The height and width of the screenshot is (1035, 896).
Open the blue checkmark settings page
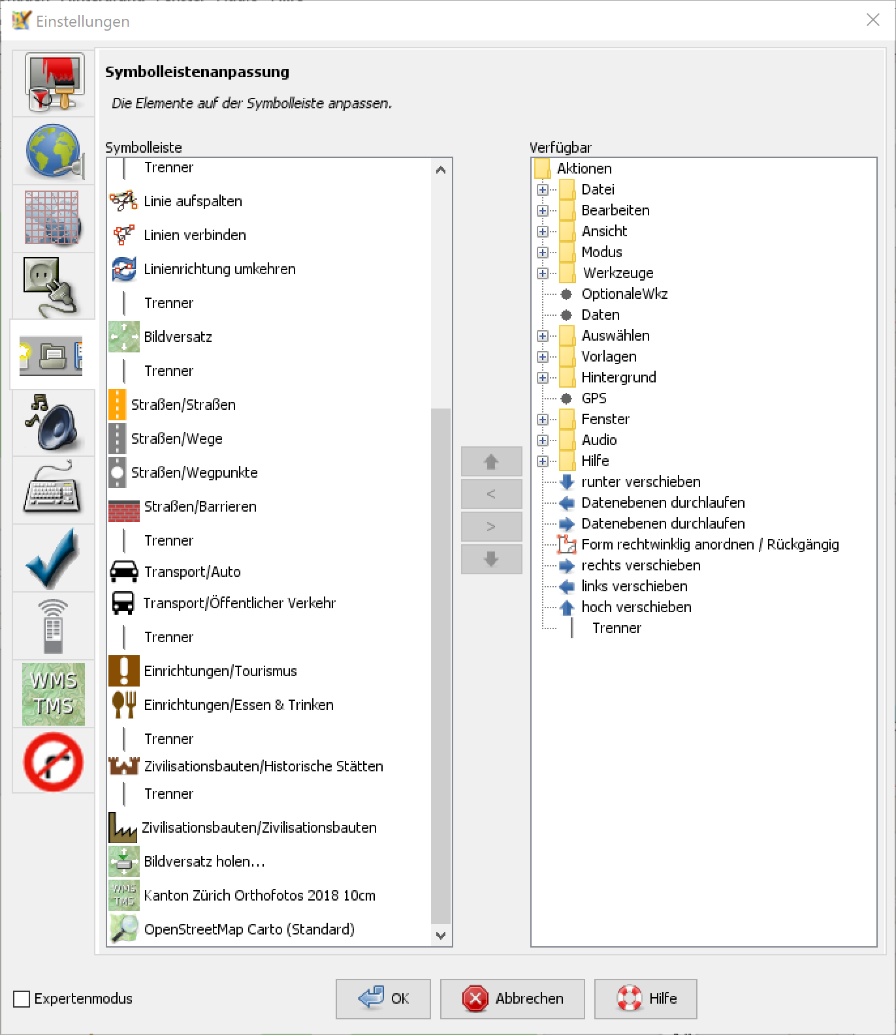click(52, 557)
